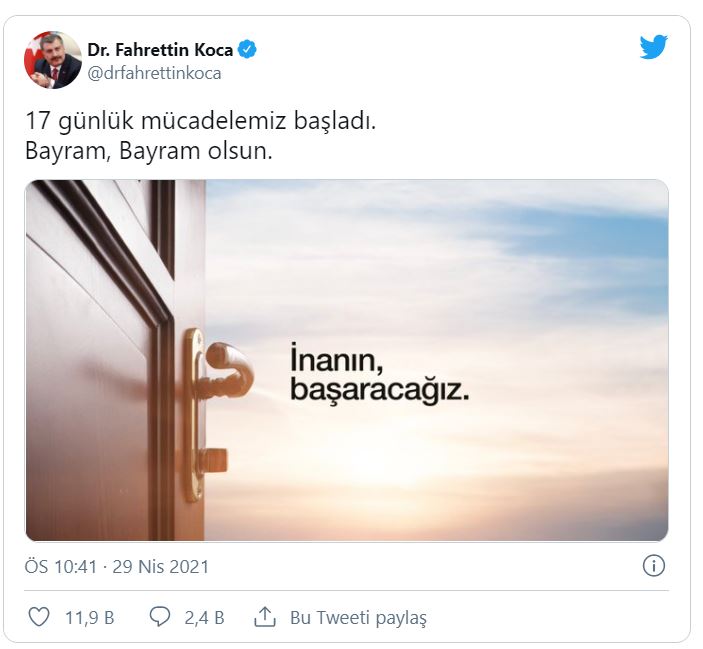703x649 pixels.
Task: Click the 11,9 B like count
Action: click(90, 618)
